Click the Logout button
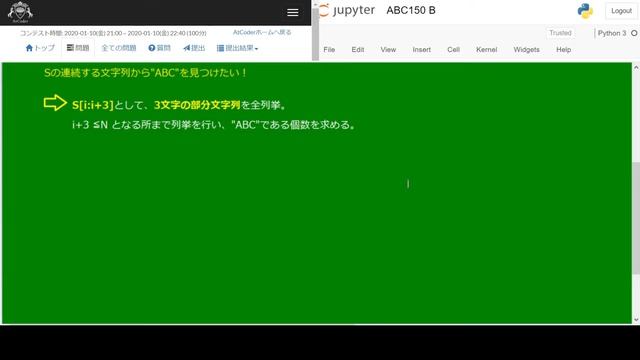 click(621, 11)
